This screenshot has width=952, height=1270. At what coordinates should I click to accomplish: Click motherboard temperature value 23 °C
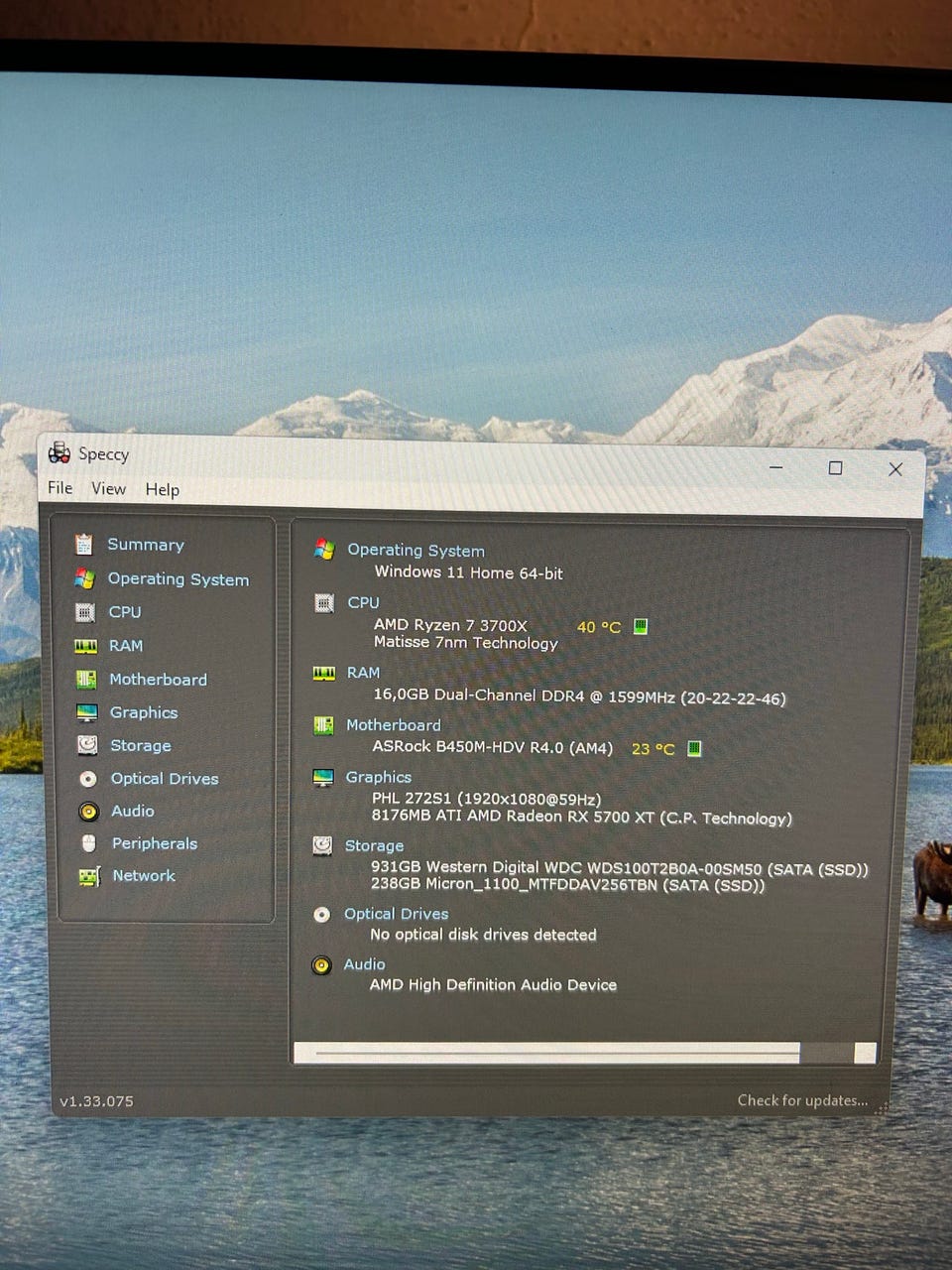tap(654, 749)
